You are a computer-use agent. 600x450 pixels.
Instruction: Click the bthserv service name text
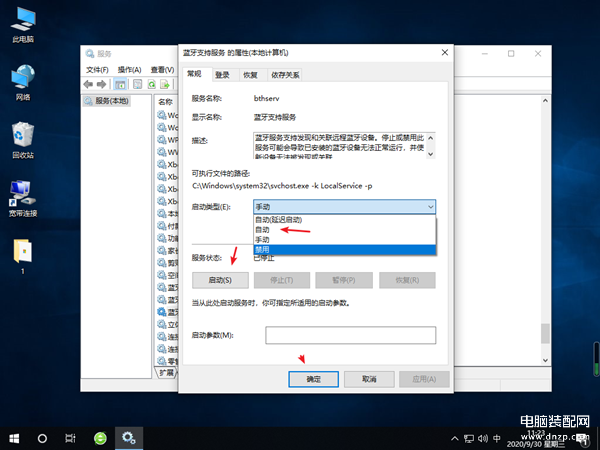[x=267, y=98]
